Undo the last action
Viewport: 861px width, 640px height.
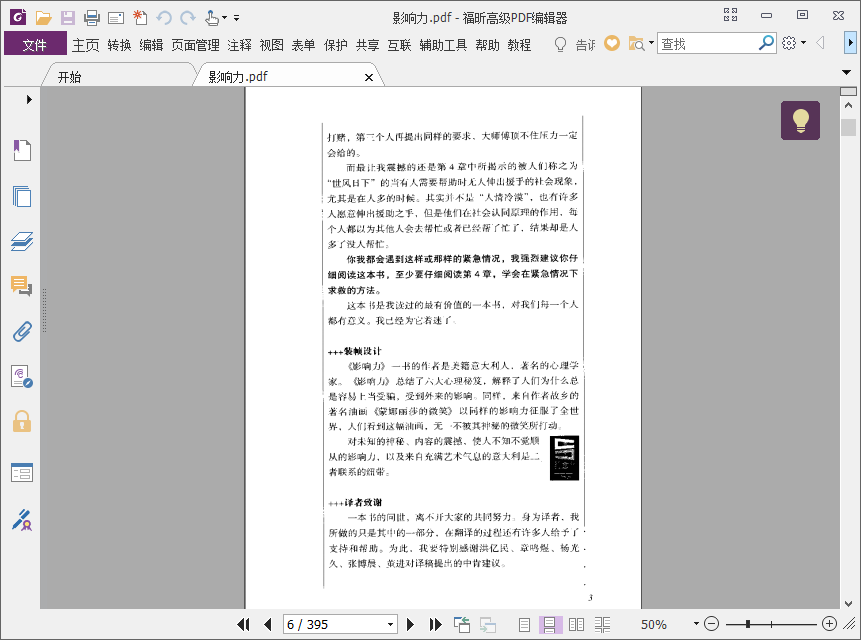click(x=164, y=18)
